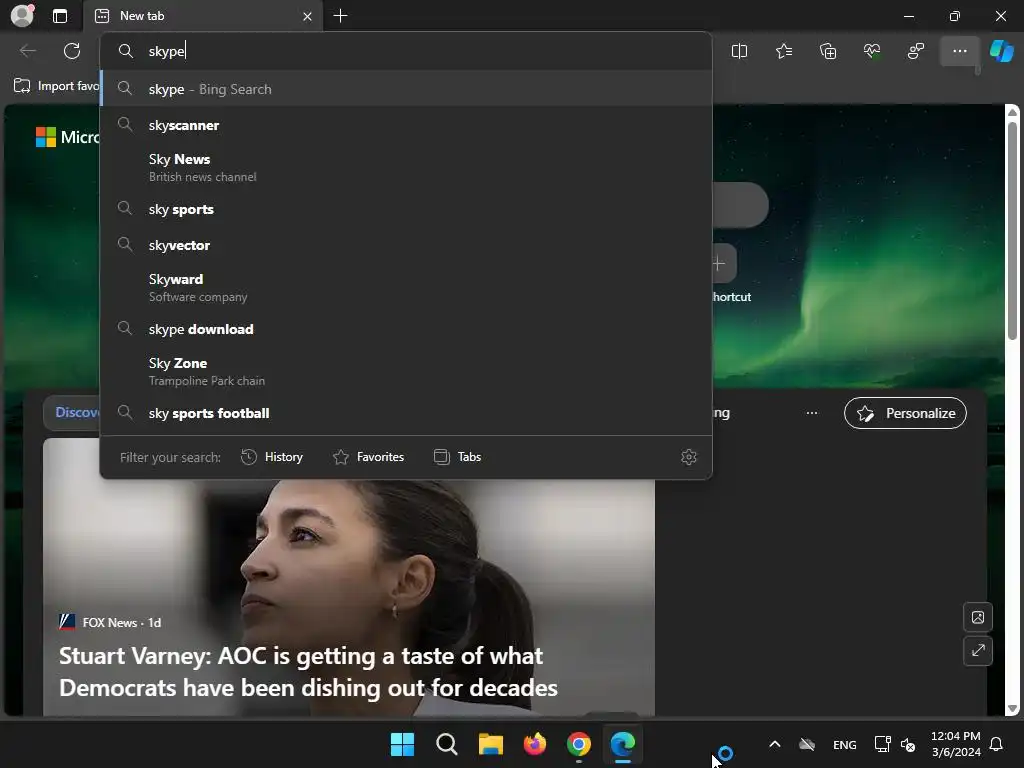The image size is (1024, 768).
Task: Close the New tab tab
Action: 307,16
